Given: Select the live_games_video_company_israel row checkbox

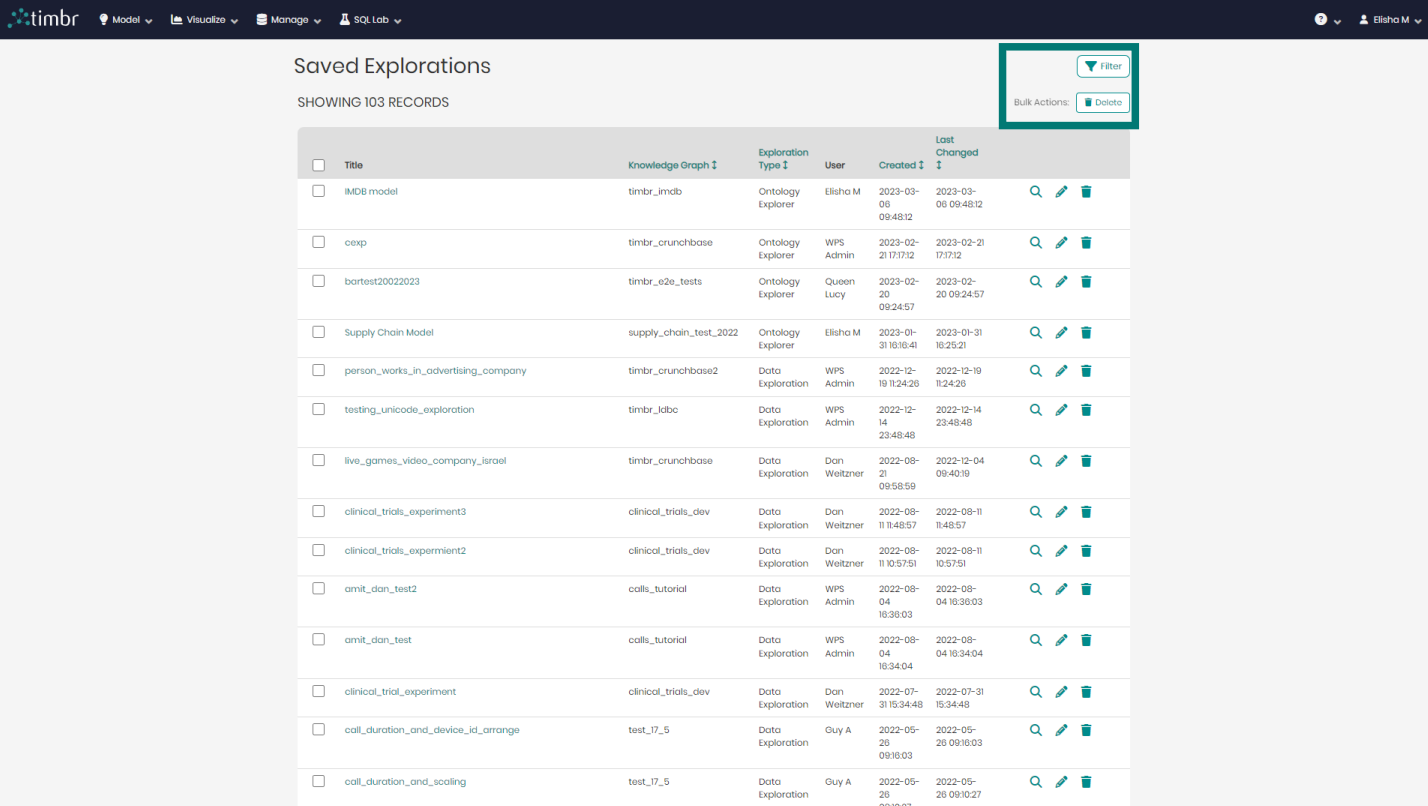Looking at the screenshot, I should 319,460.
